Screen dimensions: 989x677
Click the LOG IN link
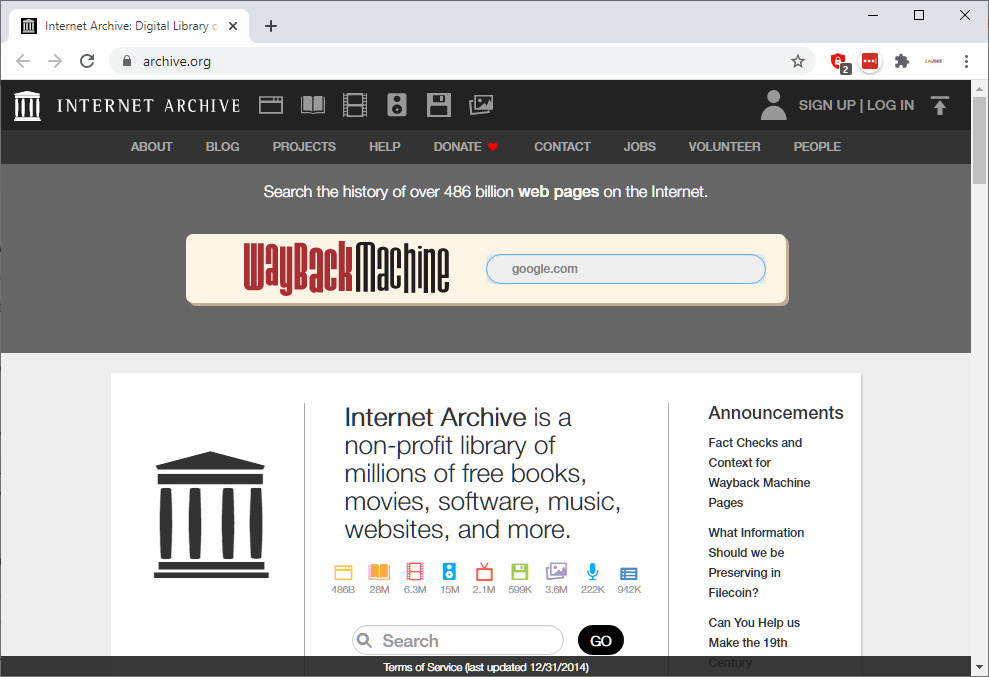pyautogui.click(x=891, y=105)
